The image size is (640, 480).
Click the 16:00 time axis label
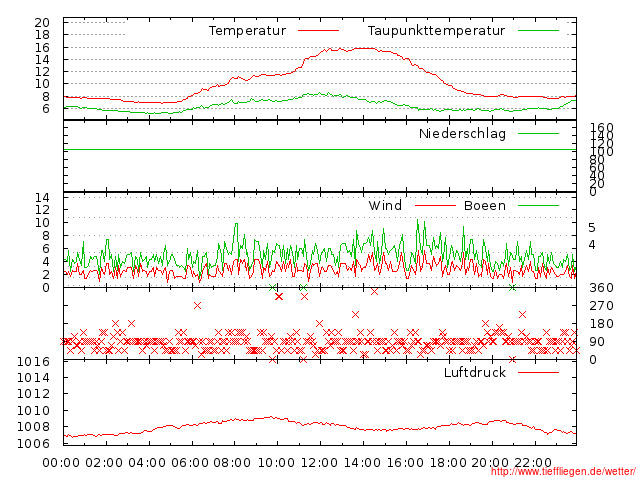405,463
